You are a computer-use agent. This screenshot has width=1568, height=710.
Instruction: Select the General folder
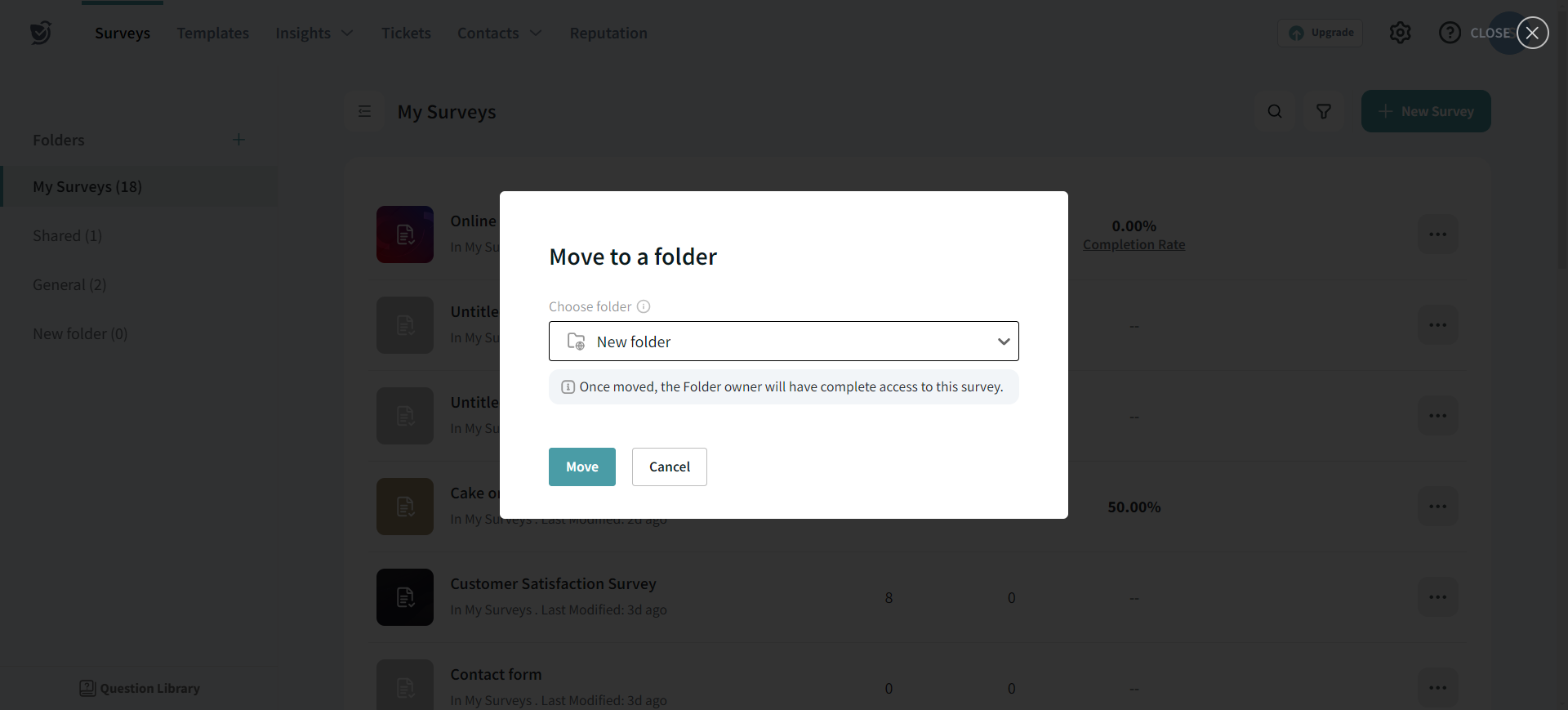point(69,285)
